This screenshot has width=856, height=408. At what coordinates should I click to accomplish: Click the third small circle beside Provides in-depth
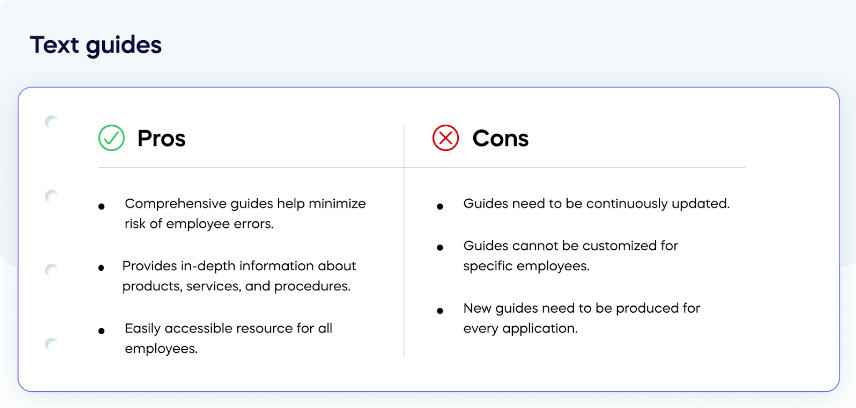(x=51, y=270)
